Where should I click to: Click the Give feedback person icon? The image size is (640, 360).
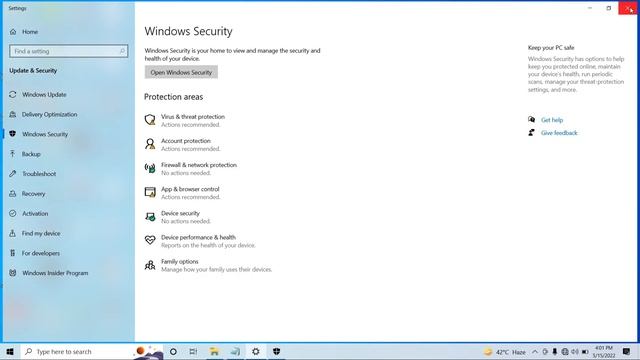point(531,133)
